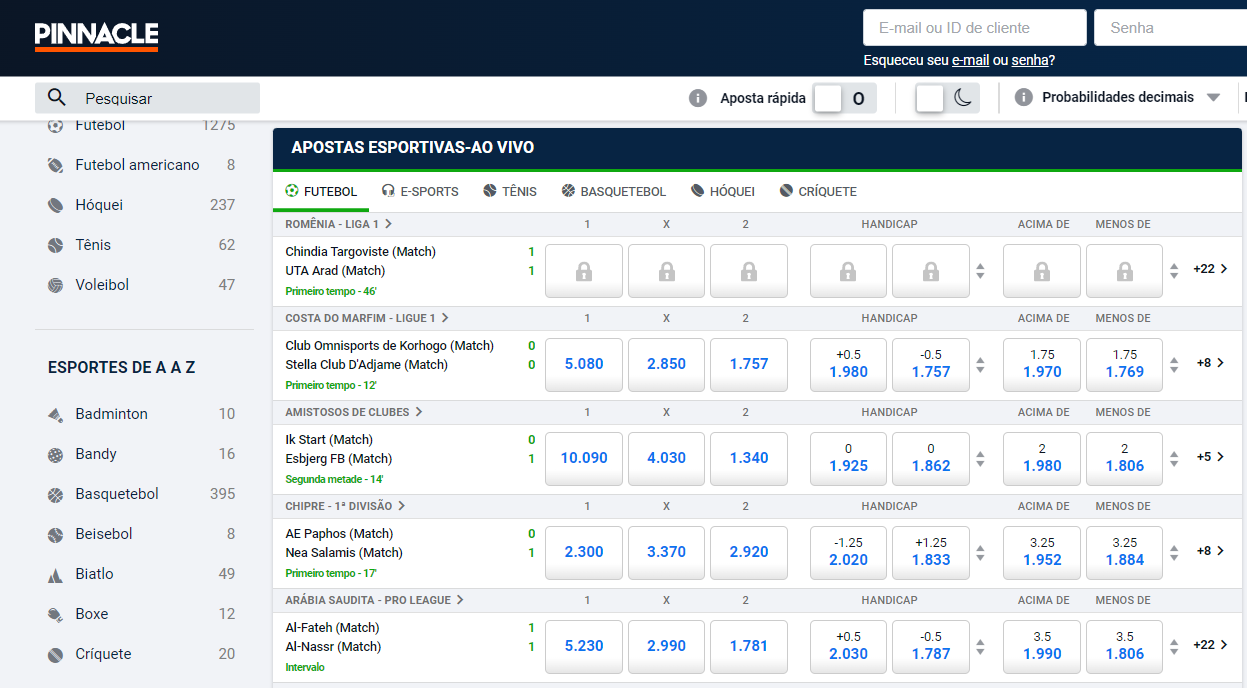The image size is (1247, 688).
Task: Open +22 more markets for Chindia match
Action: point(1210,269)
